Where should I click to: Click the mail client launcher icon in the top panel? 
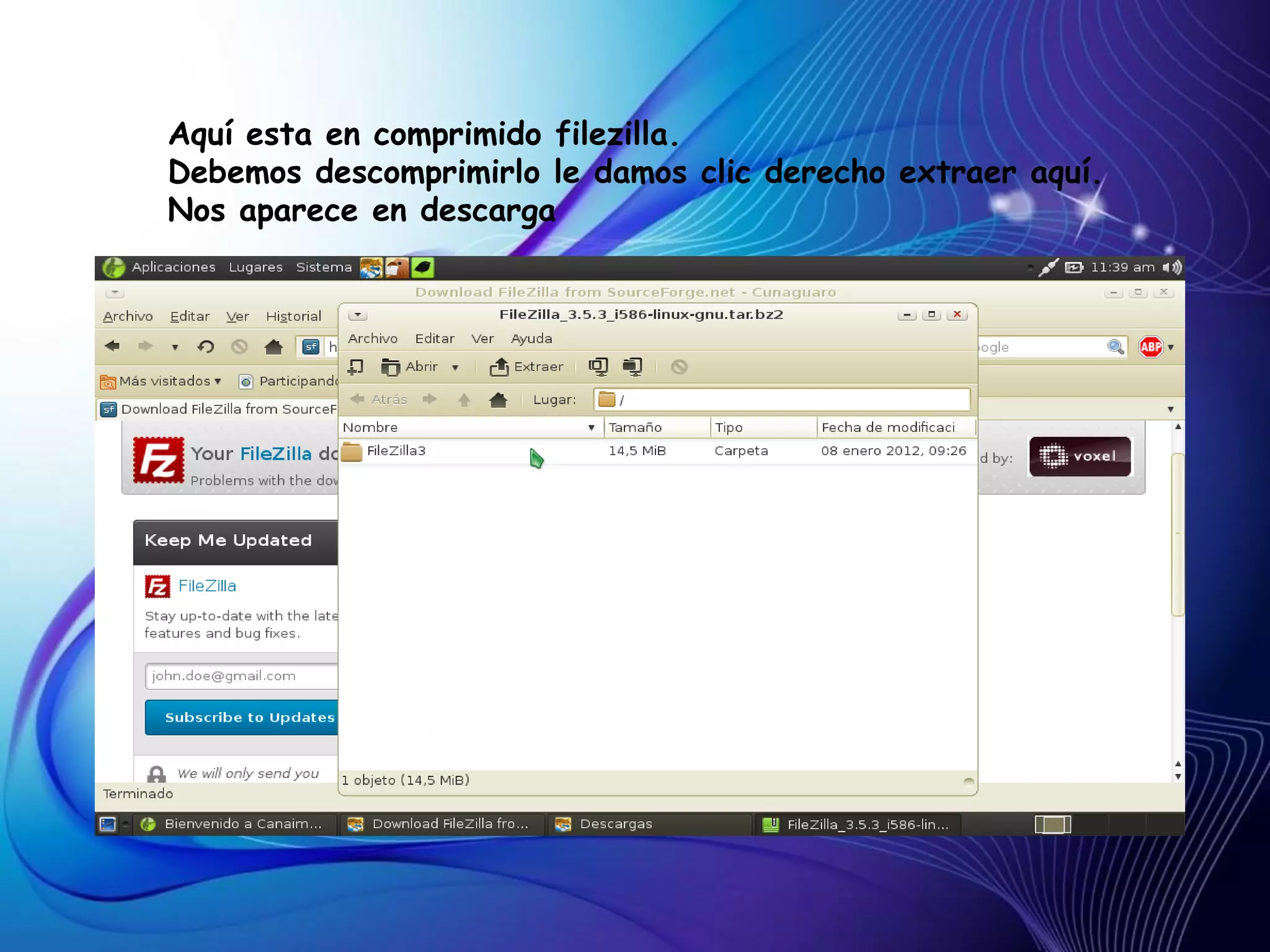(397, 268)
